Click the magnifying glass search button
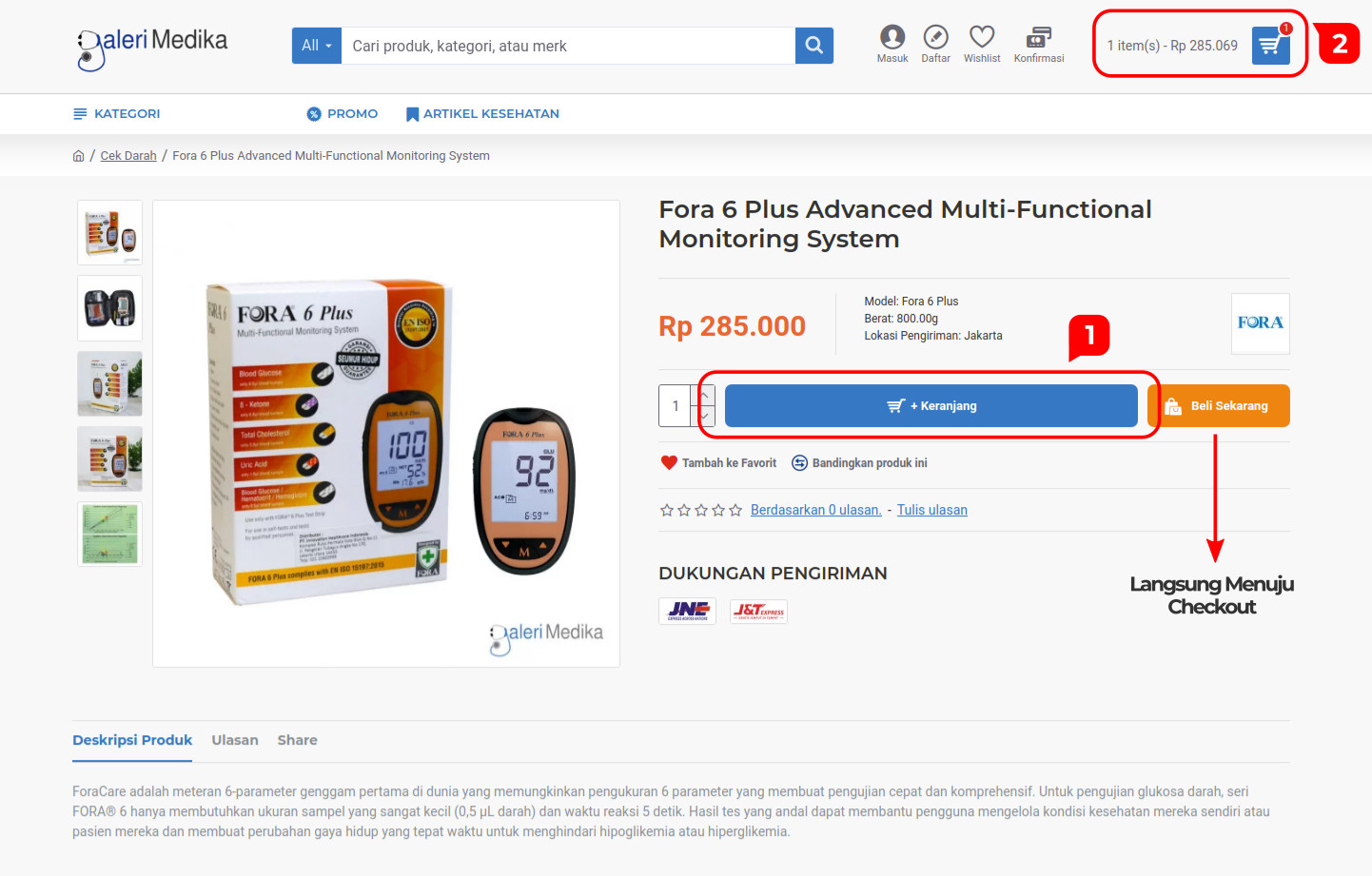 (813, 46)
